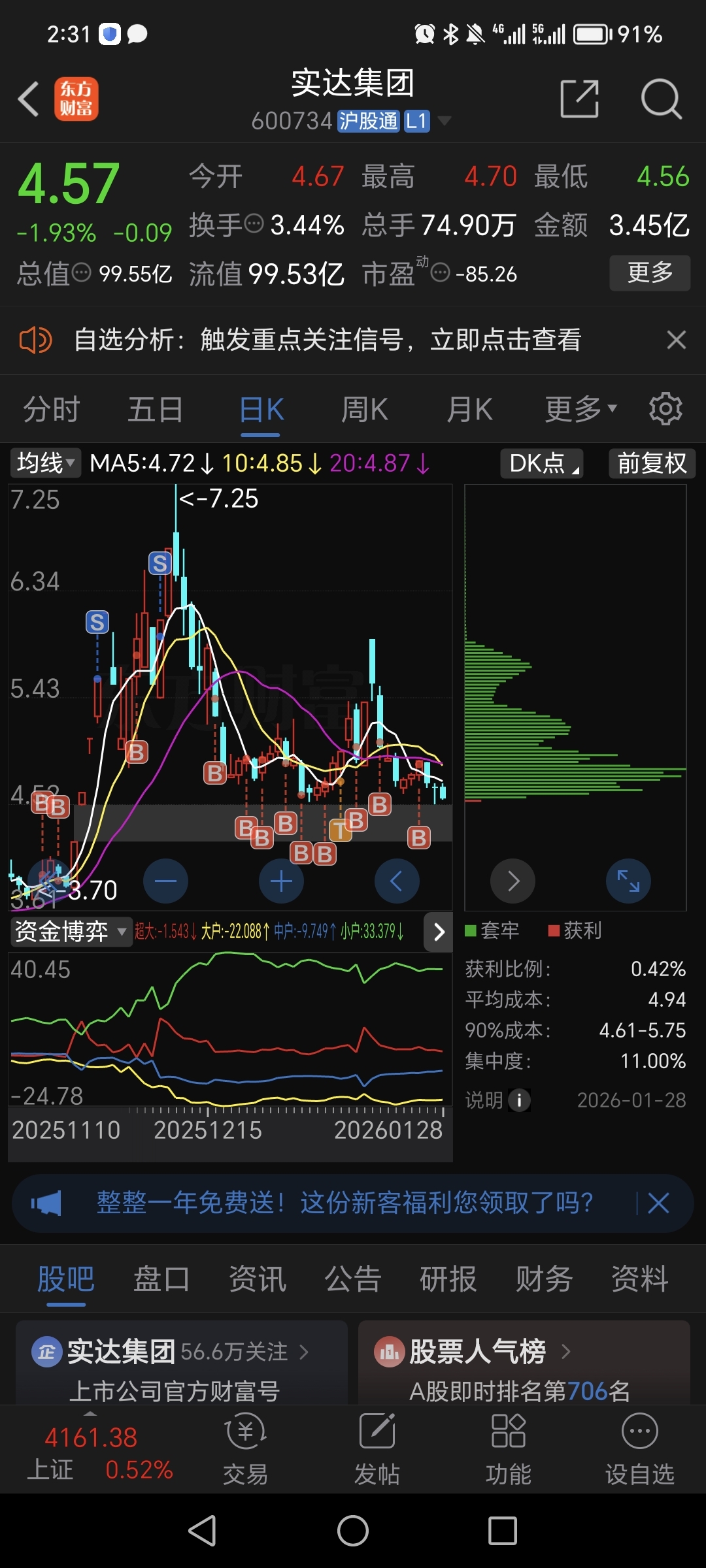Tap the 说明 info icon
This screenshot has width=706, height=1568.
click(520, 1100)
